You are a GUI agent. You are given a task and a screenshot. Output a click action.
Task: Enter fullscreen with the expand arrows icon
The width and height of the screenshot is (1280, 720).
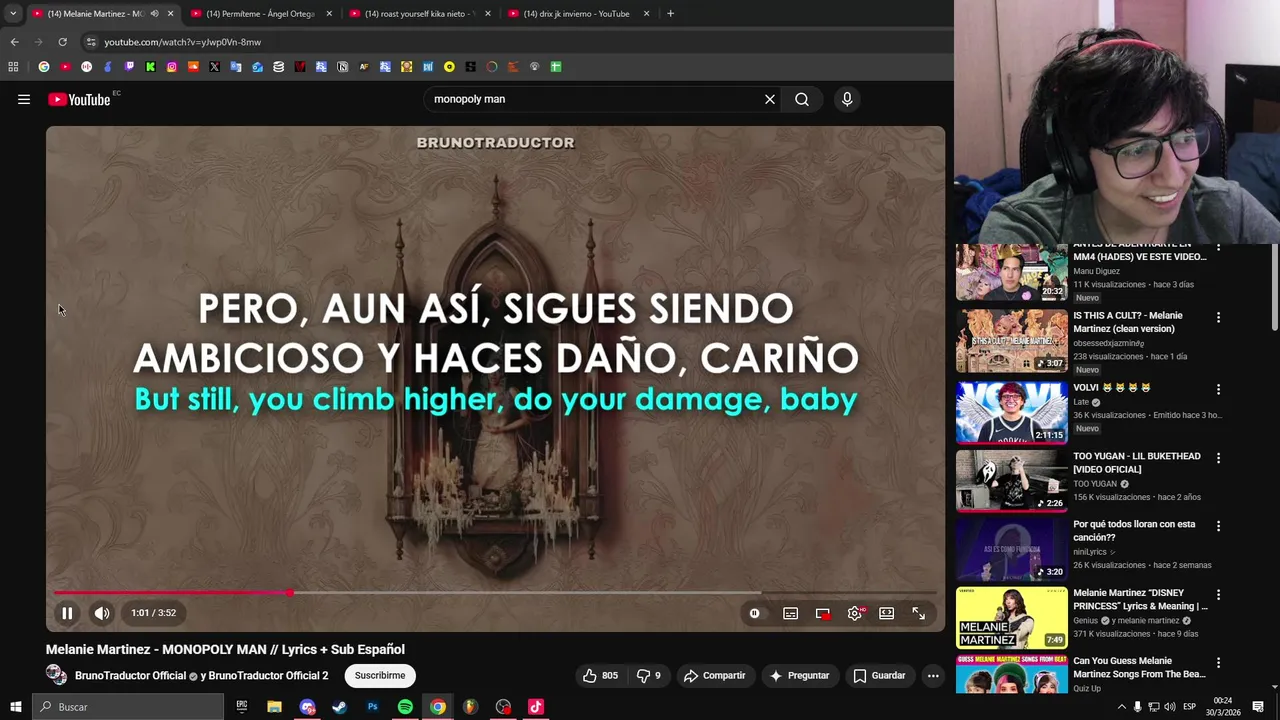pyautogui.click(x=918, y=613)
